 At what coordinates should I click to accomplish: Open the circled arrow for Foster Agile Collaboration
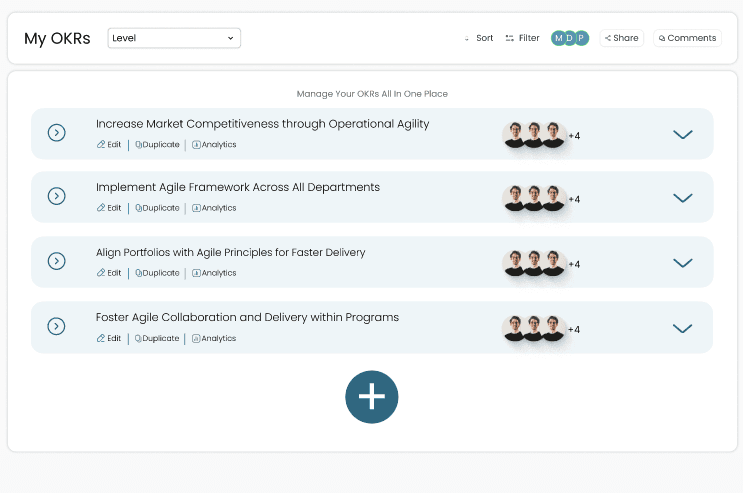56,326
